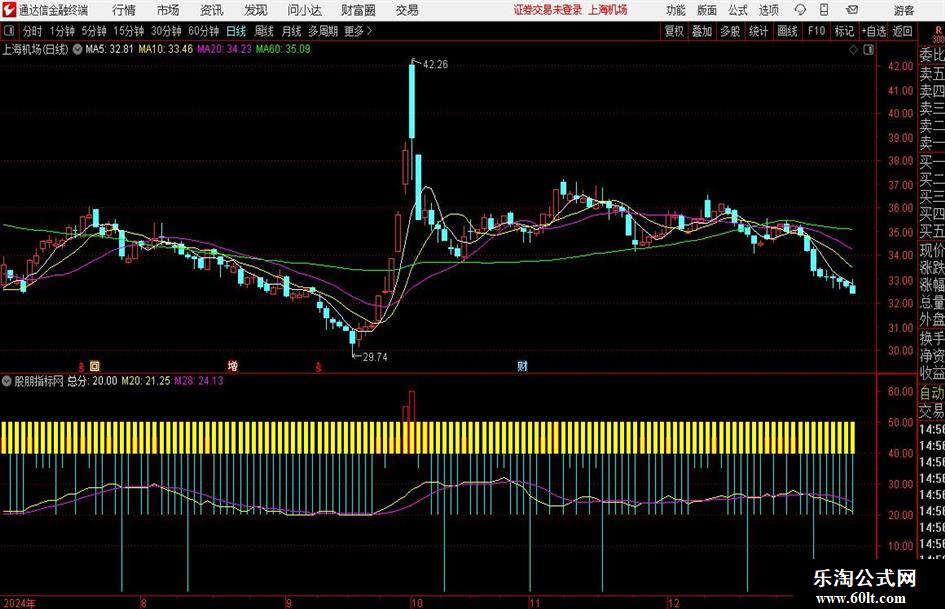Viewport: 945px width, 609px height.
Task: Switch to the 15分钟 period
Action: coord(129,31)
